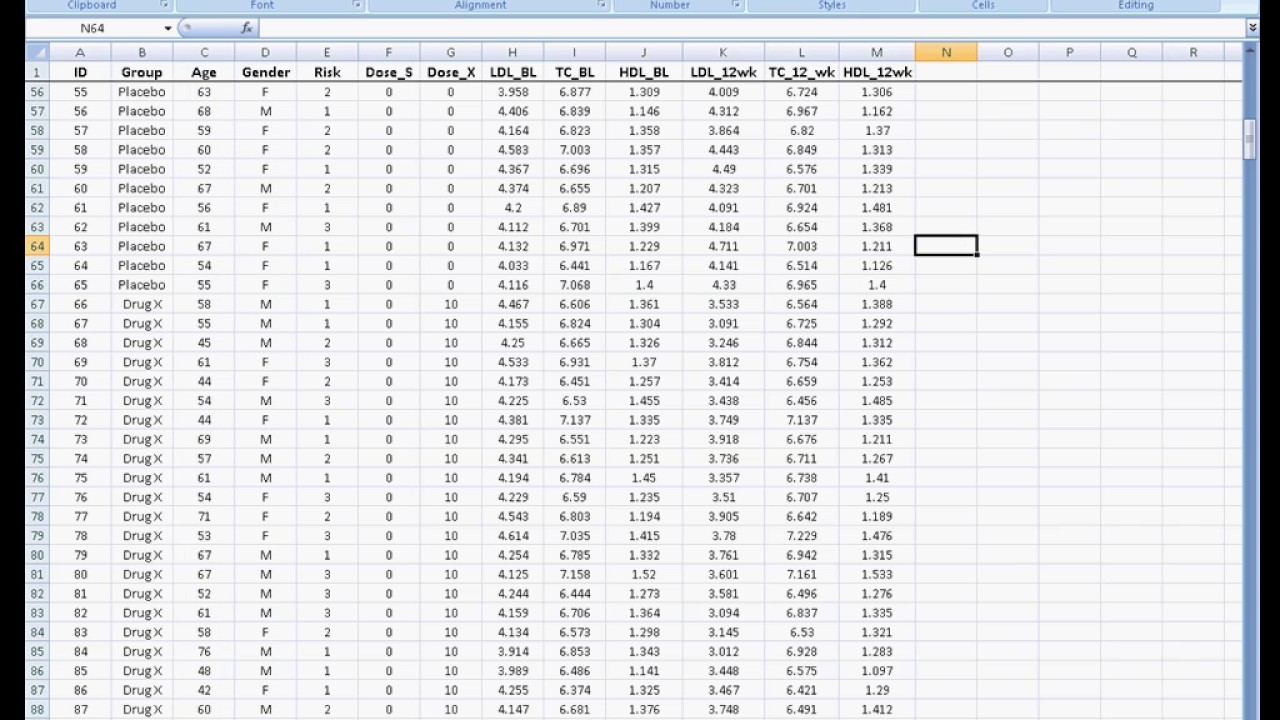The image size is (1280, 720).
Task: Click the TC_12_wk header cell
Action: (x=801, y=72)
